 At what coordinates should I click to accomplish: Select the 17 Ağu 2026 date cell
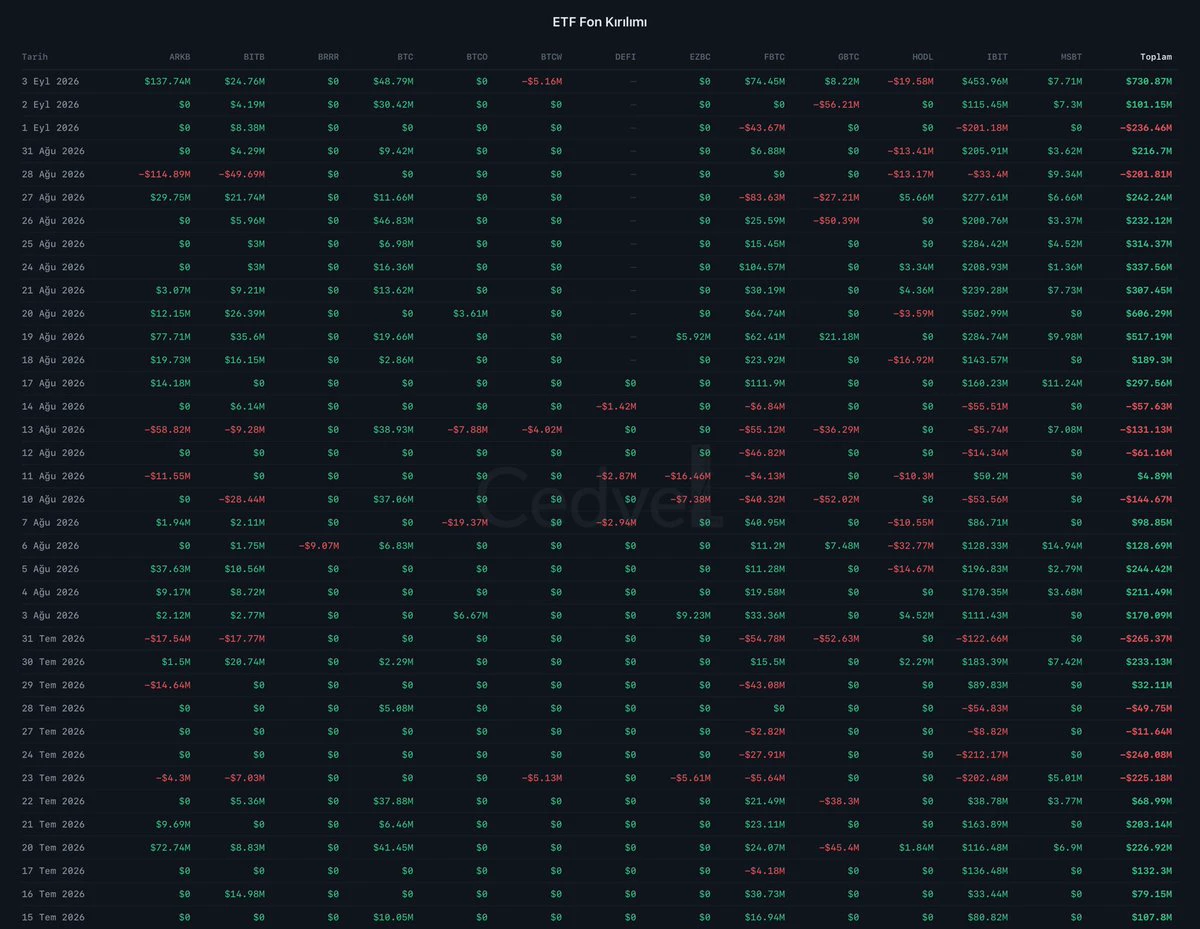click(53, 383)
